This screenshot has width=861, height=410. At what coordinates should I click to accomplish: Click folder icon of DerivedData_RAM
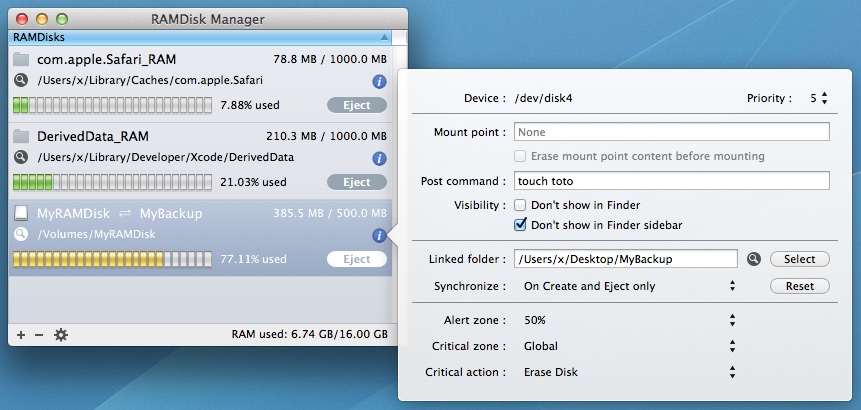click(21, 136)
